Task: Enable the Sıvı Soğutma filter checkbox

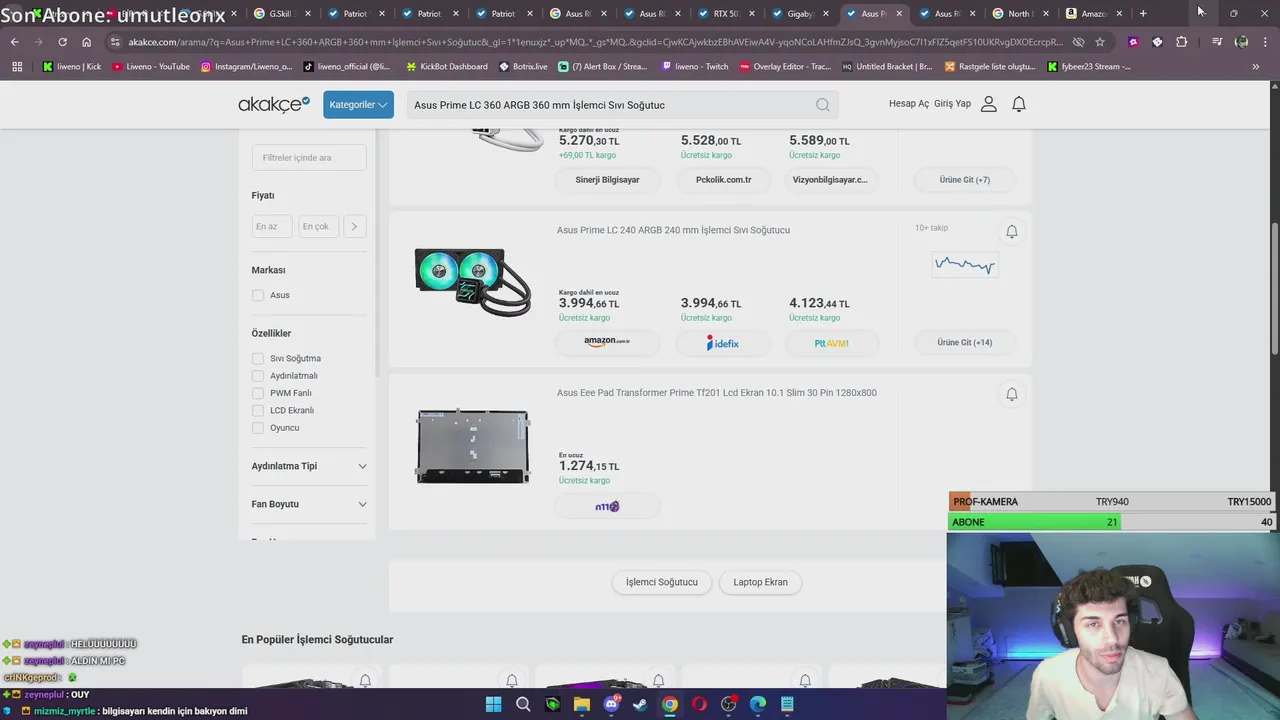Action: click(x=258, y=358)
